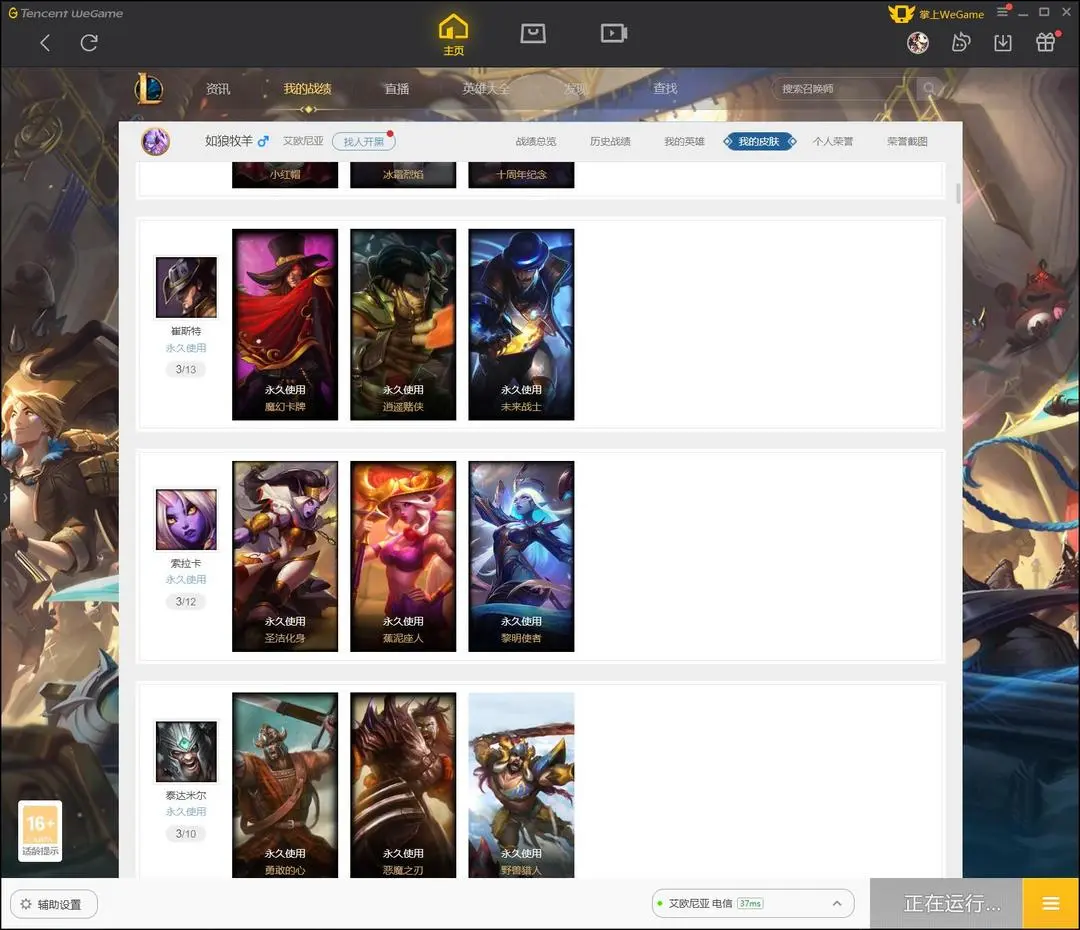Click the 16+ age rating badge
This screenshot has height=930, width=1080.
tap(40, 831)
